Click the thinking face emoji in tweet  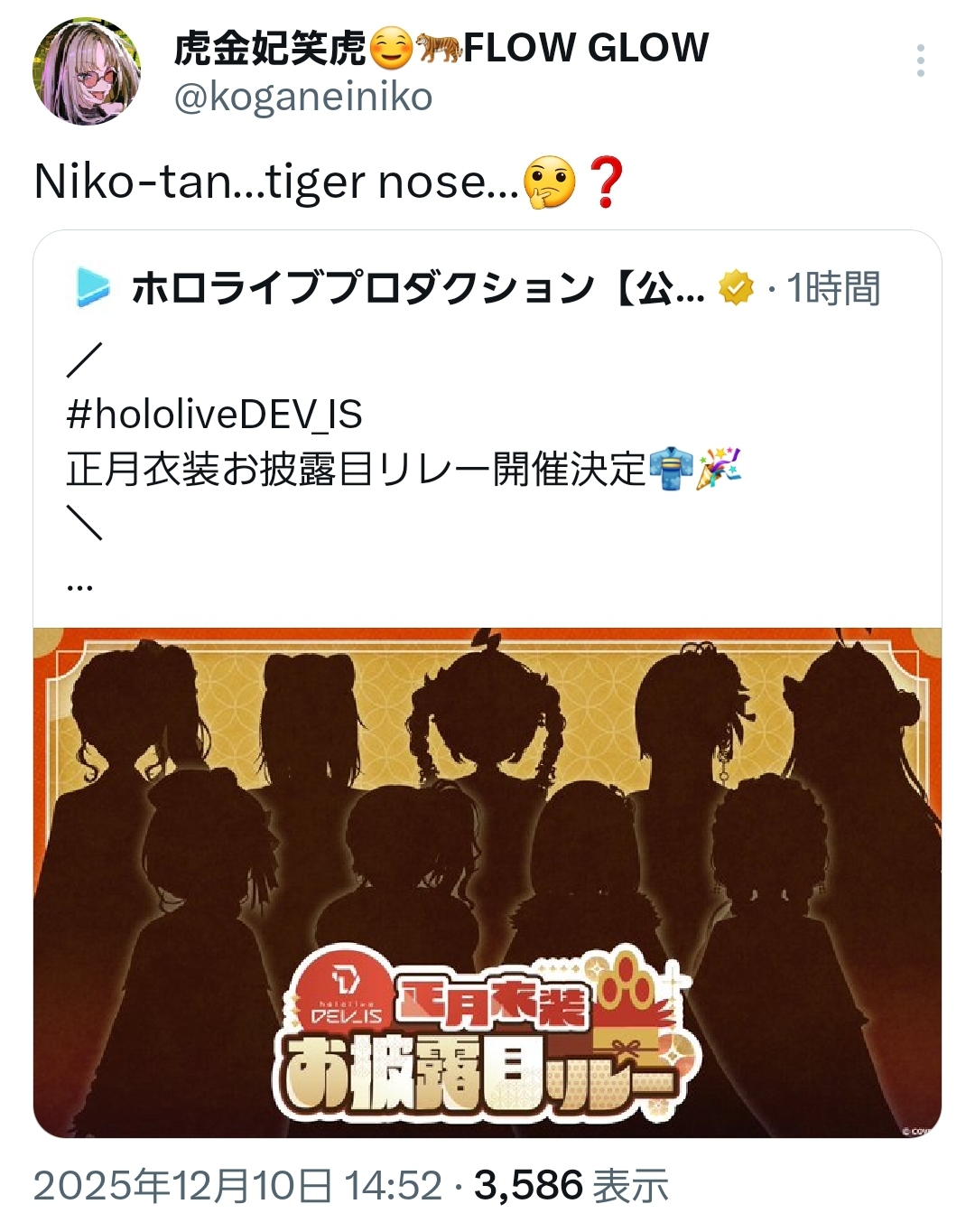(x=549, y=182)
